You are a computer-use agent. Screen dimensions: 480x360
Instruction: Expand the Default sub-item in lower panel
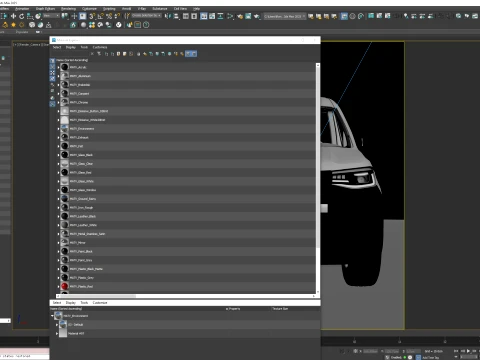tap(57, 325)
